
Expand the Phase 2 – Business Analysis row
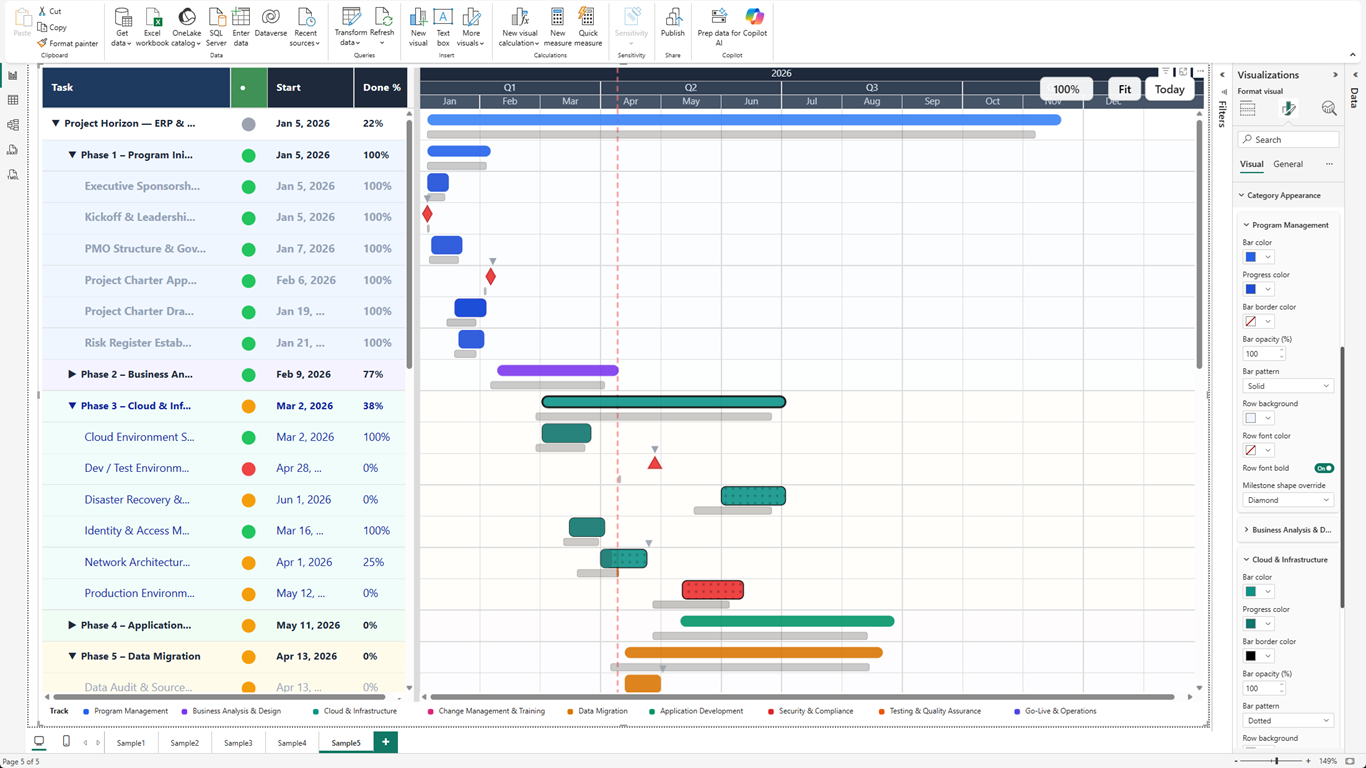click(x=72, y=374)
